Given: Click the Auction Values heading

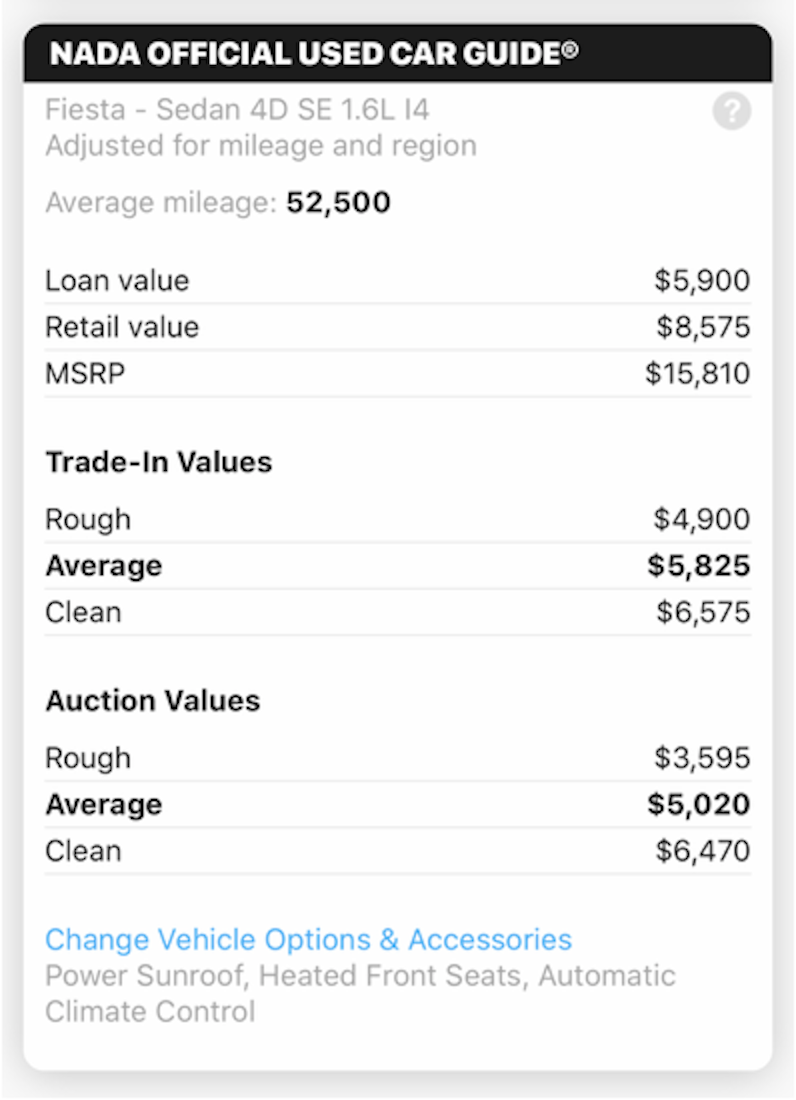Looking at the screenshot, I should [152, 700].
